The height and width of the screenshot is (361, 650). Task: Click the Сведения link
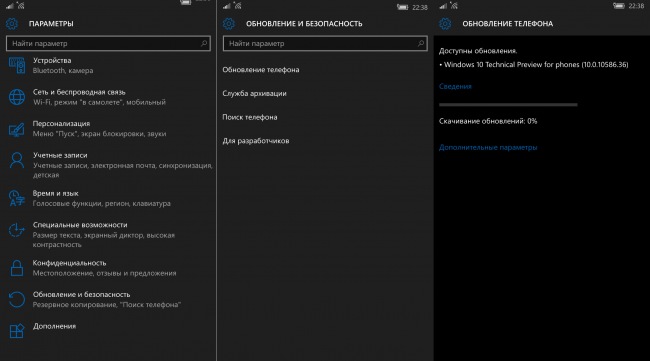[x=455, y=86]
